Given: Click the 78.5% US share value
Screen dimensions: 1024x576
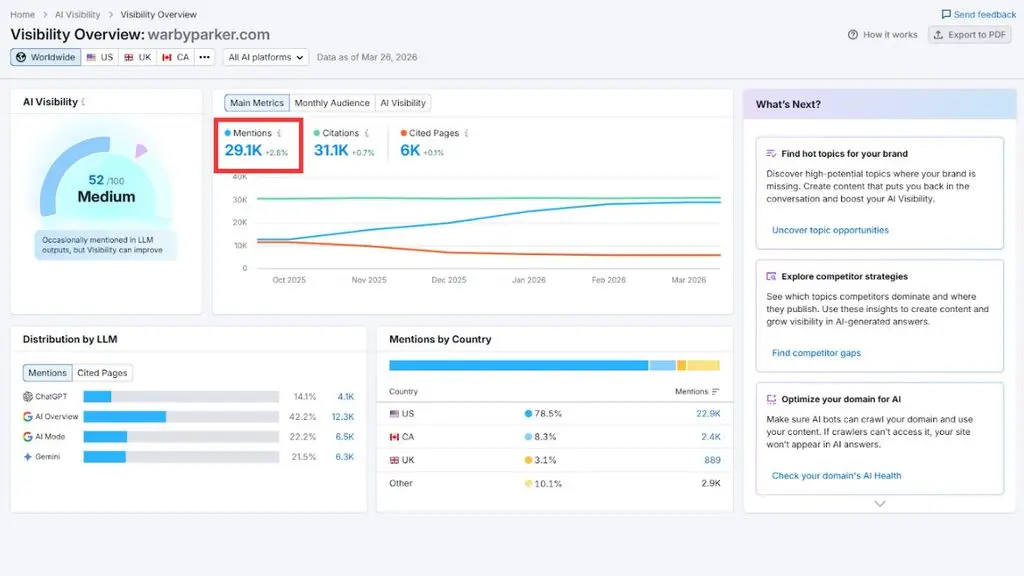Looking at the screenshot, I should [548, 413].
